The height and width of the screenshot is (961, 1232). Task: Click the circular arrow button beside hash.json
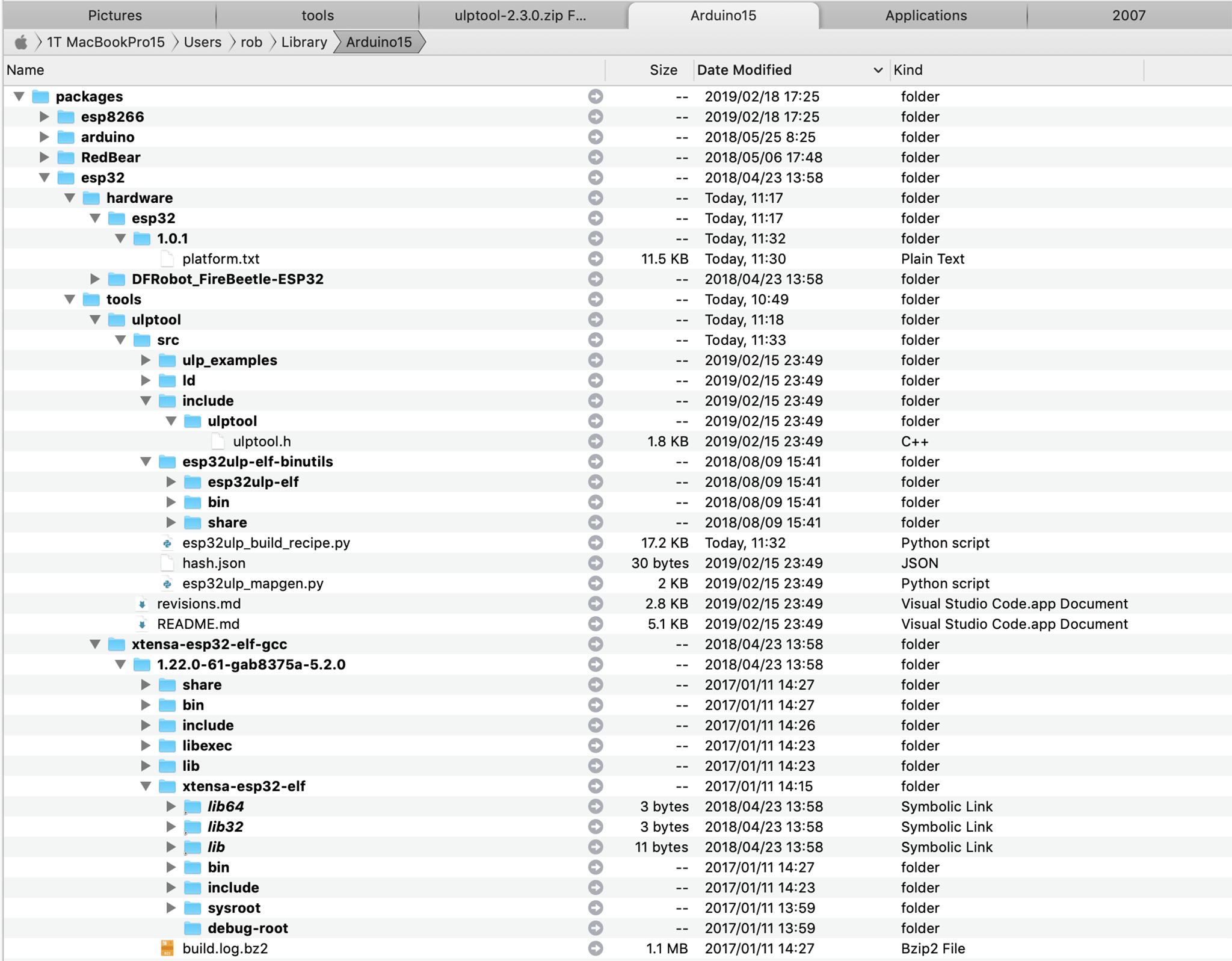(596, 563)
